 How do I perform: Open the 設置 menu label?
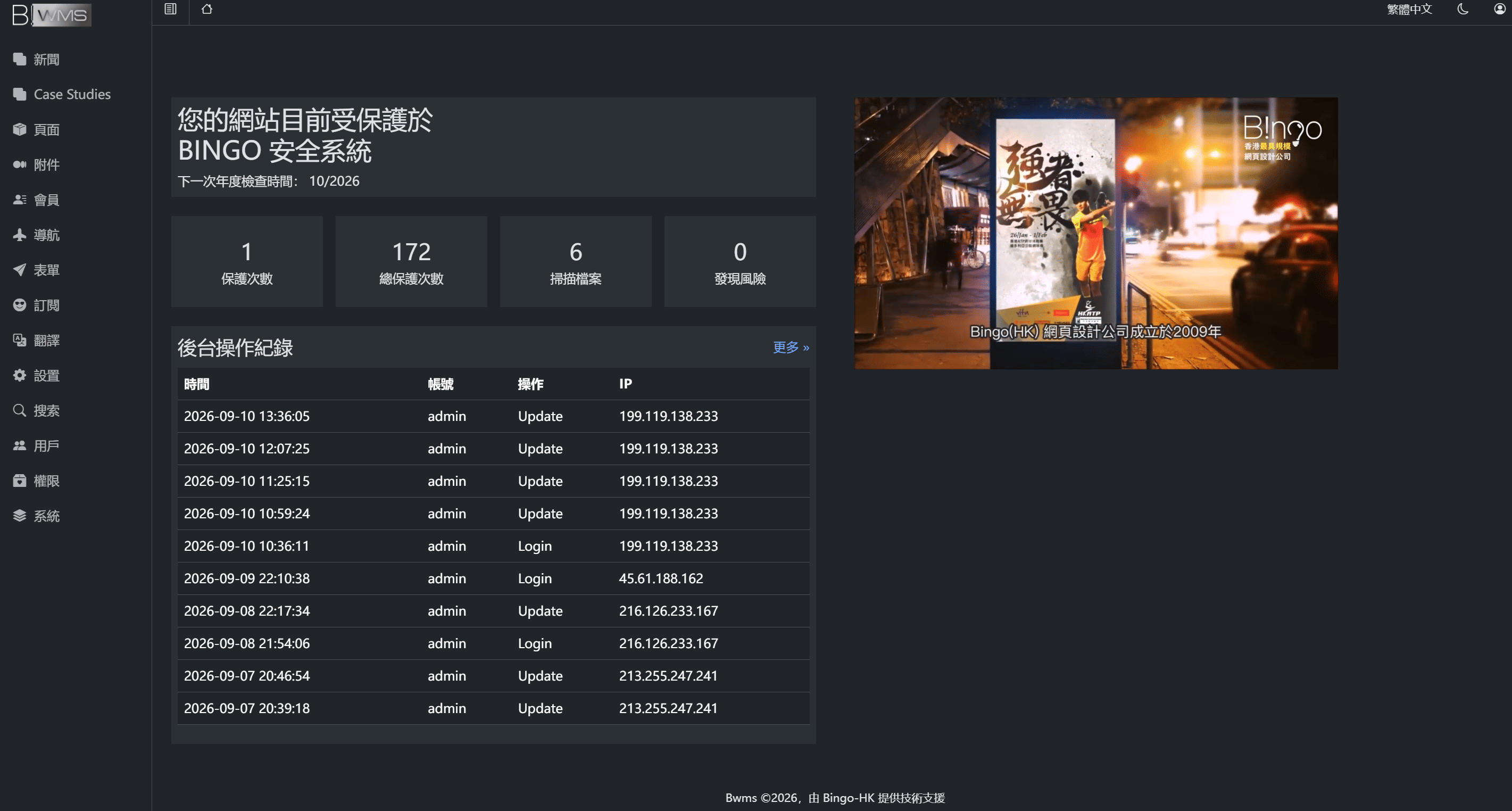point(46,375)
